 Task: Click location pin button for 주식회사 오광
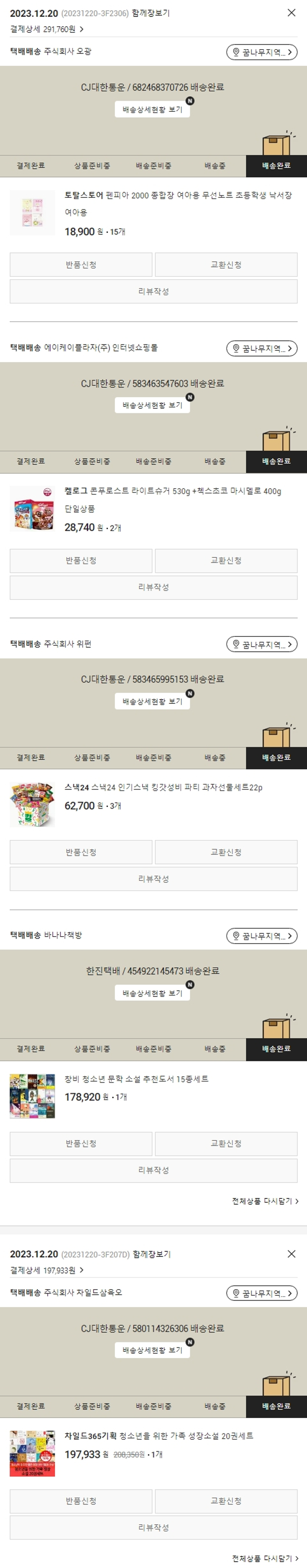point(262,52)
